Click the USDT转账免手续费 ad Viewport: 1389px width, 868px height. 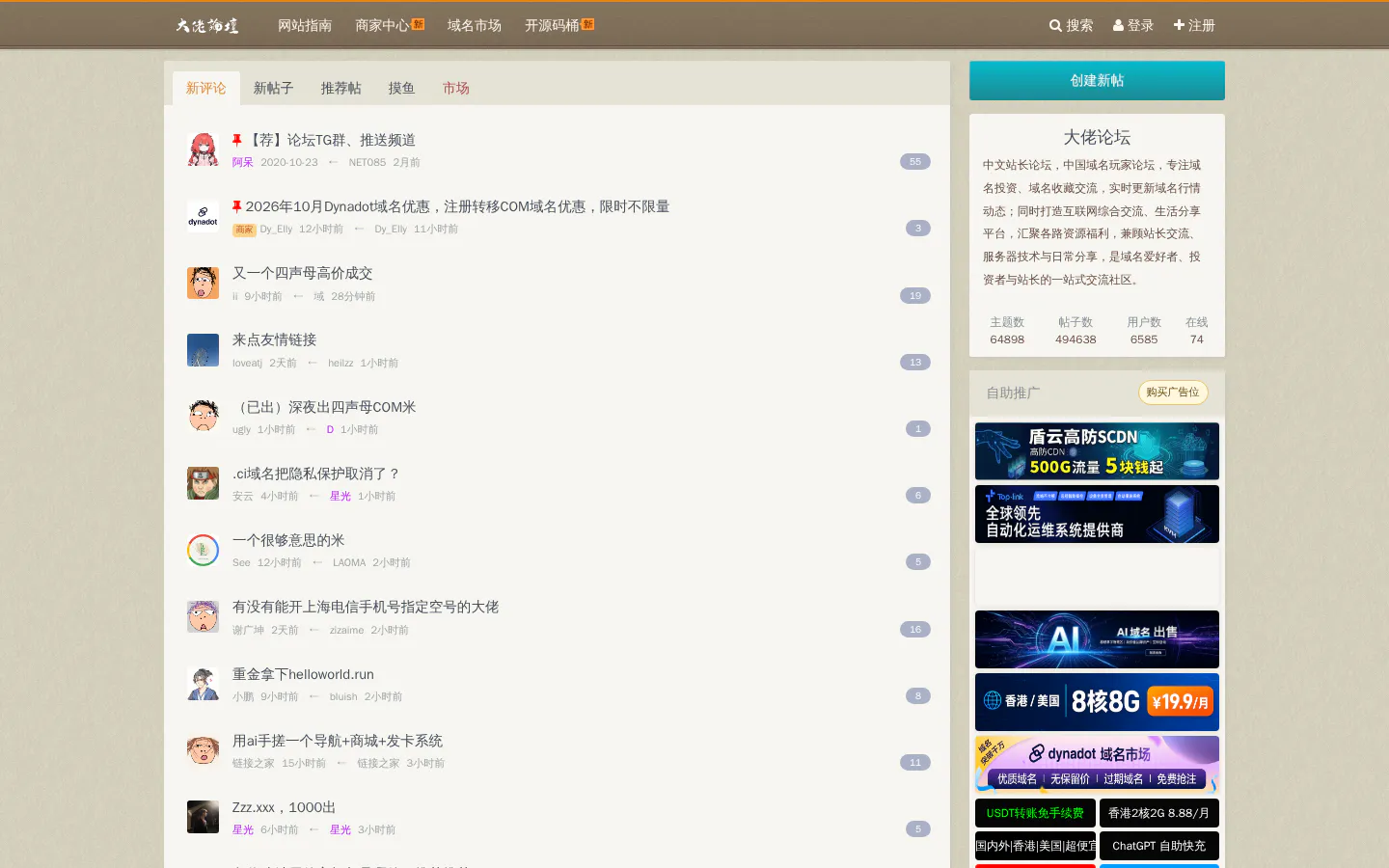1035,813
